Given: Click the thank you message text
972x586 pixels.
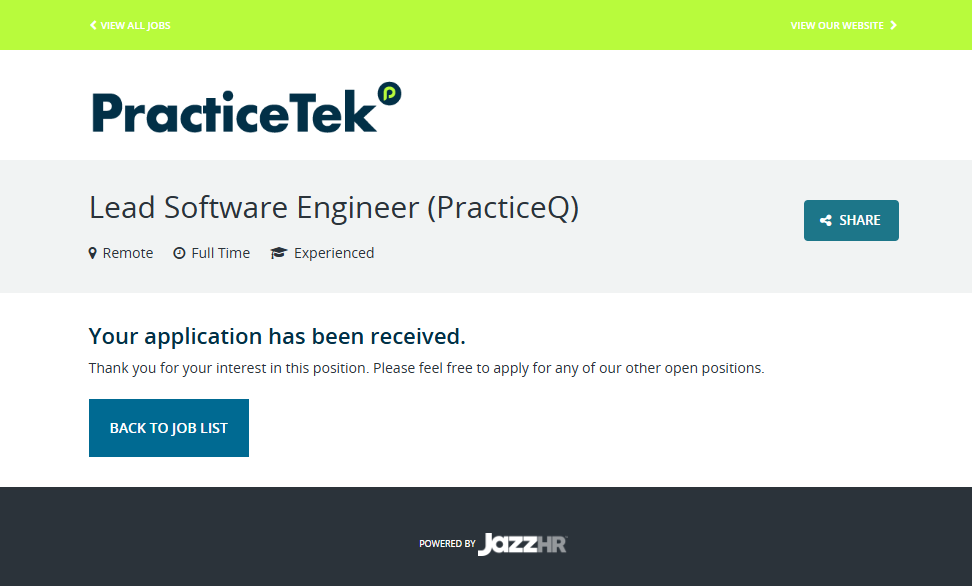Looking at the screenshot, I should [x=426, y=368].
